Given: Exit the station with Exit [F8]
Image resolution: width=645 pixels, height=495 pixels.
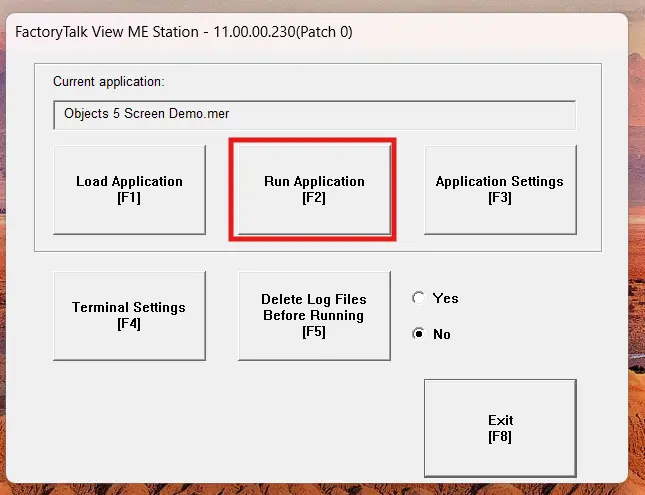Looking at the screenshot, I should [x=500, y=428].
